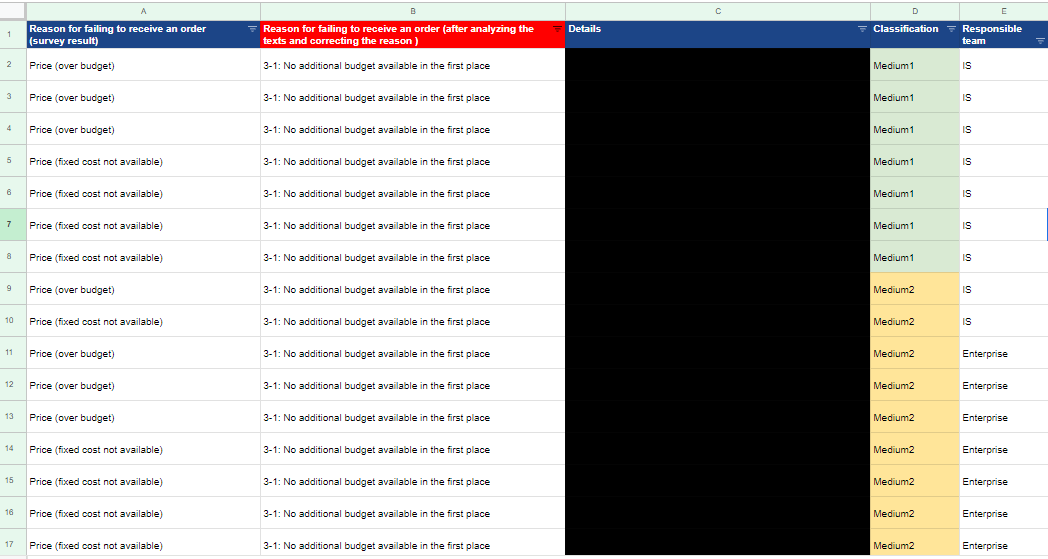
Task: Open filter dropdown in Details header
Action: click(x=862, y=29)
